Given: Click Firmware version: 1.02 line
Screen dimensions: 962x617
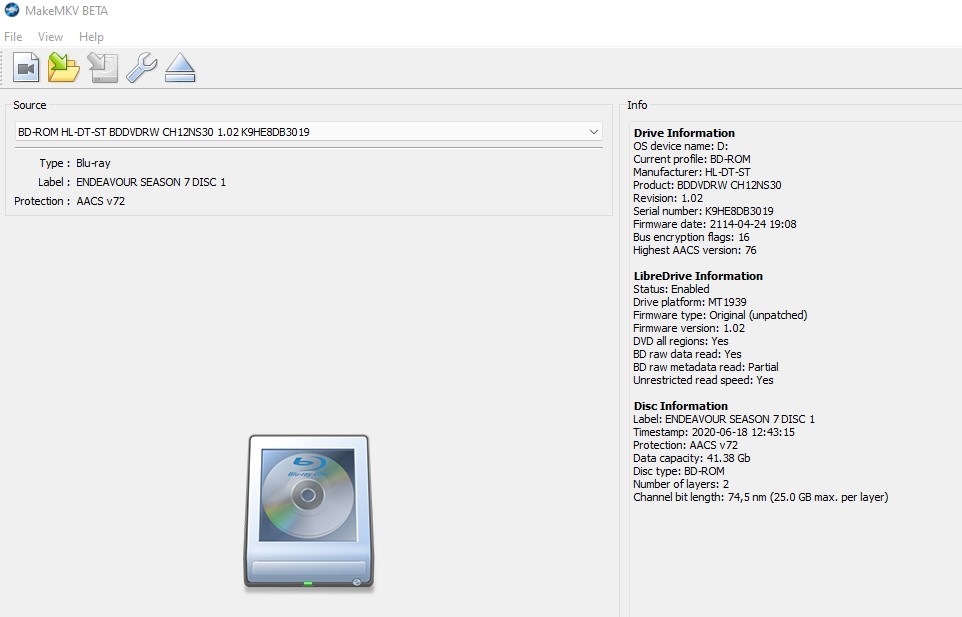Looking at the screenshot, I should [x=689, y=328].
